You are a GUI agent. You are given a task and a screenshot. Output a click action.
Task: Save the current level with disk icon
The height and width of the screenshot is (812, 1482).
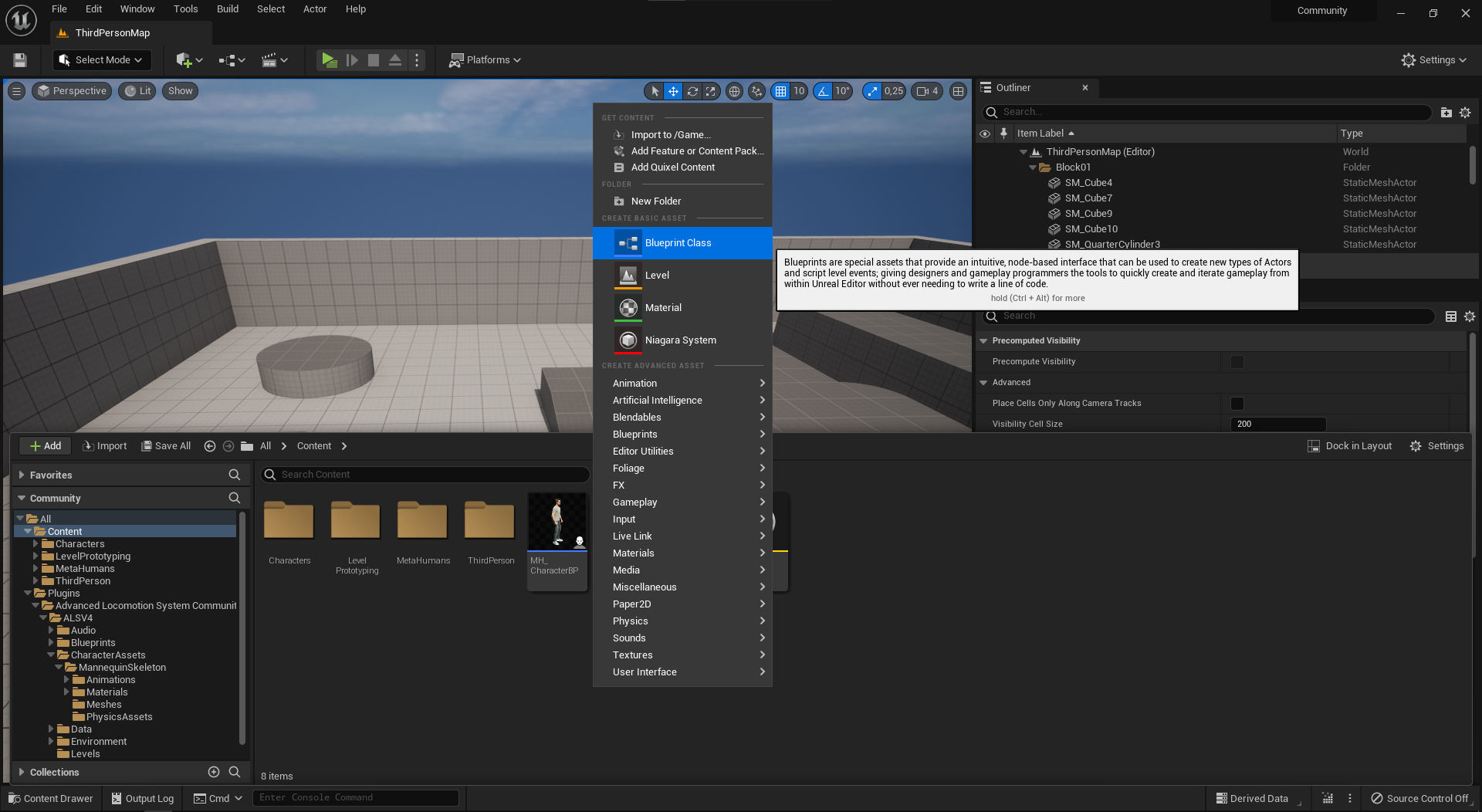tap(20, 60)
